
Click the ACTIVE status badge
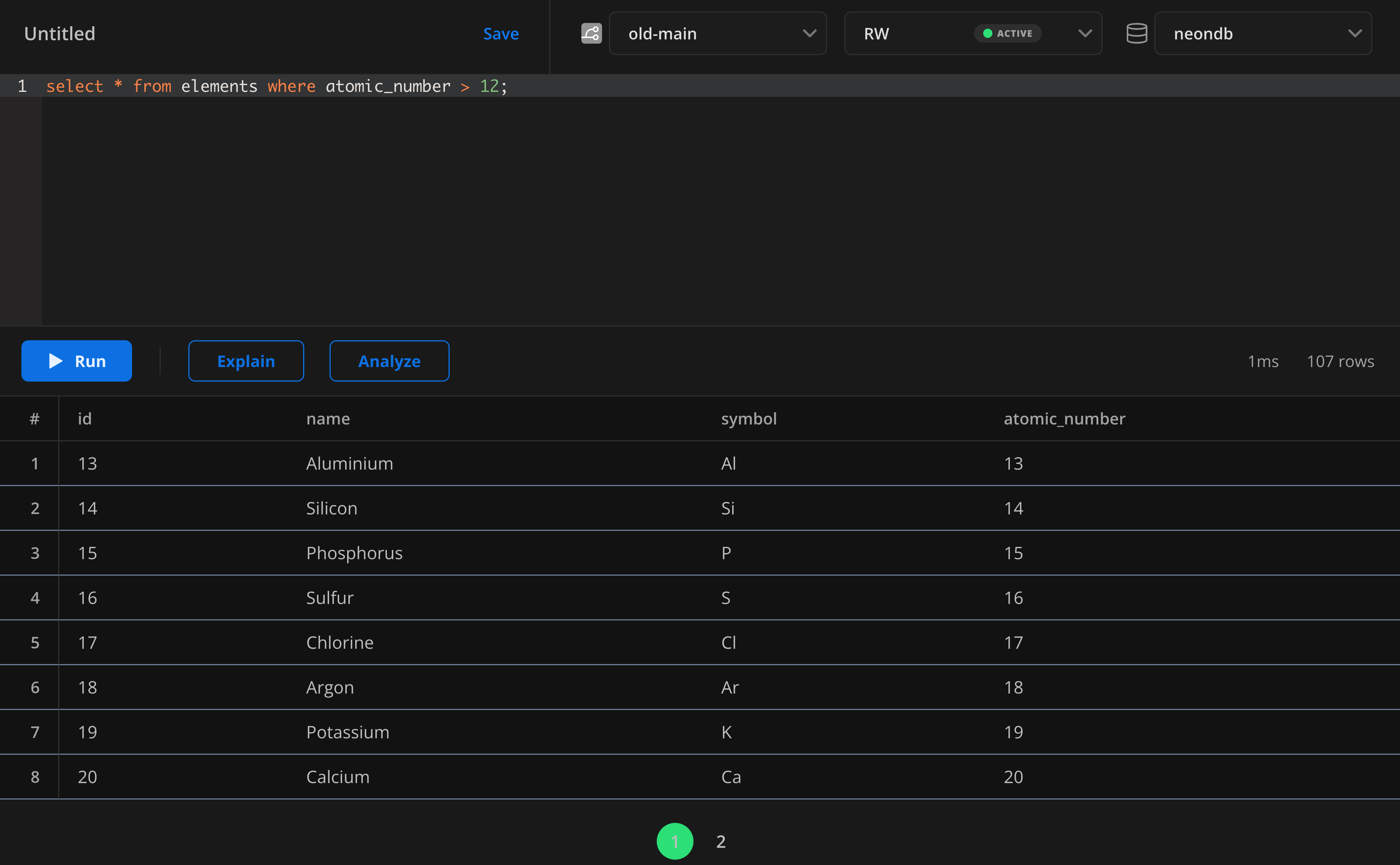pyautogui.click(x=1008, y=33)
